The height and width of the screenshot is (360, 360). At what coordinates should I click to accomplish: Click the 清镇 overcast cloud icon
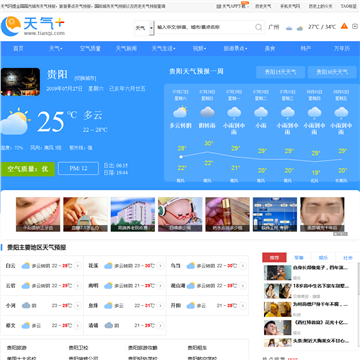click(109, 325)
